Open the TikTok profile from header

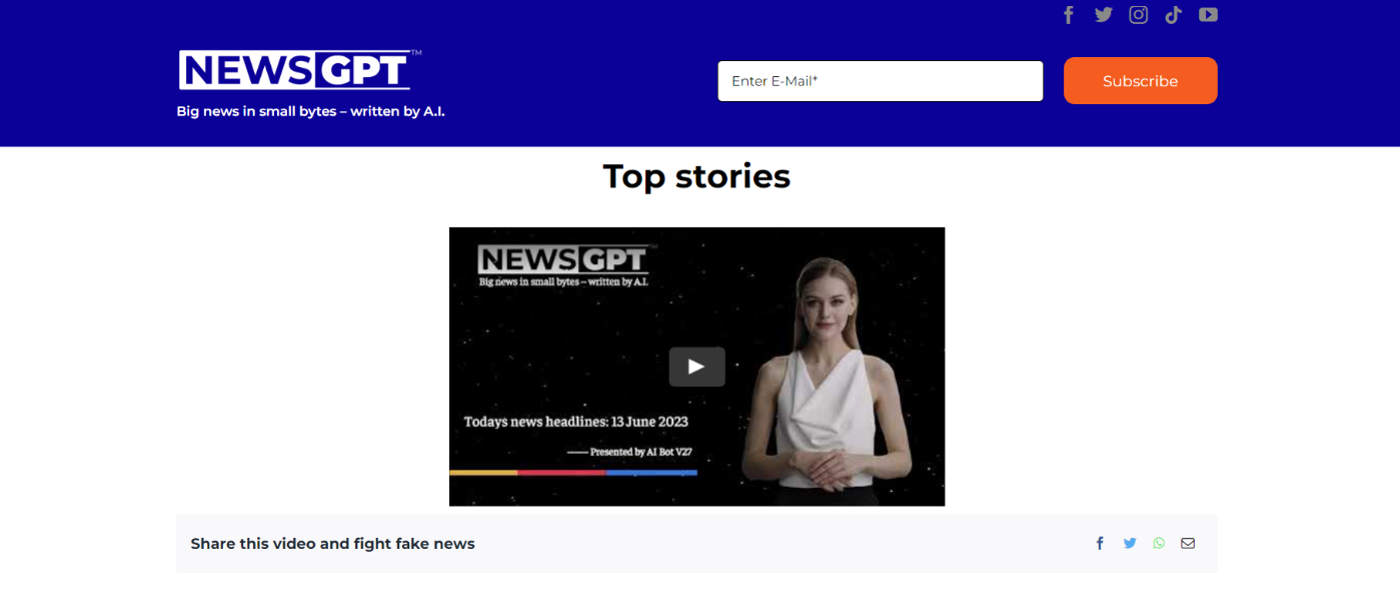(1173, 15)
